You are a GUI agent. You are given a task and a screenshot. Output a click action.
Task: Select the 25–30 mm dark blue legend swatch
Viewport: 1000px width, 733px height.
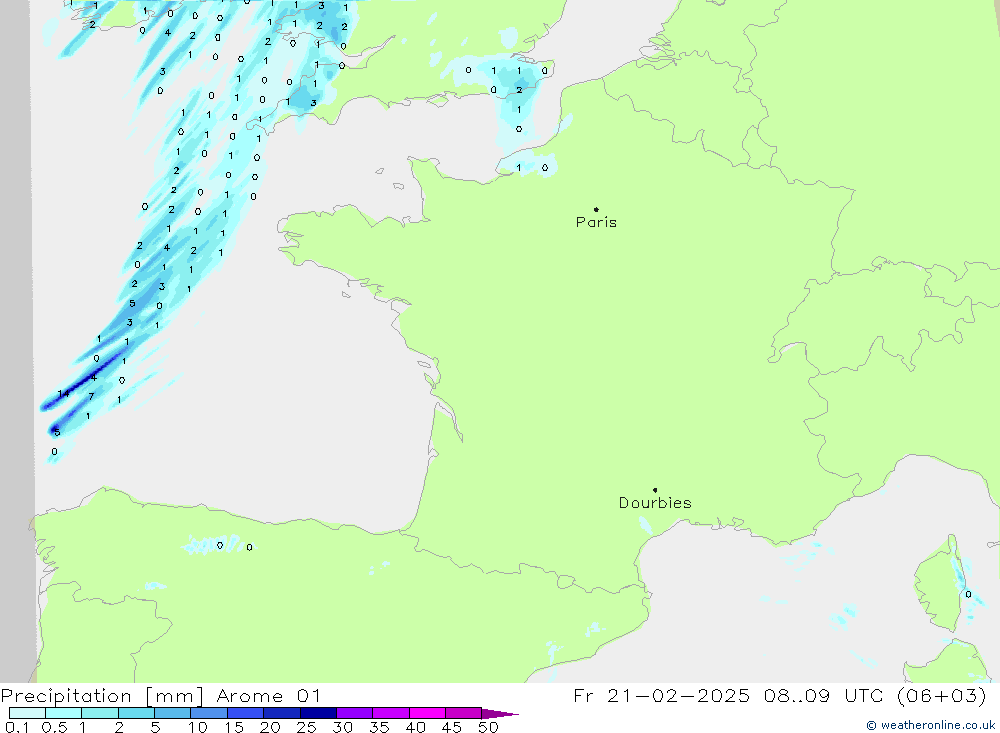click(318, 713)
